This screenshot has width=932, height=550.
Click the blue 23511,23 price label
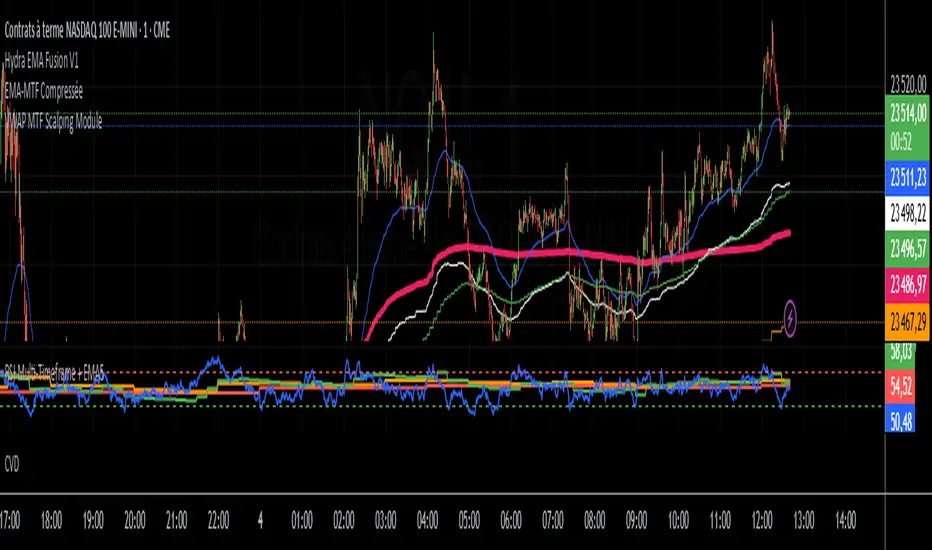pyautogui.click(x=908, y=177)
